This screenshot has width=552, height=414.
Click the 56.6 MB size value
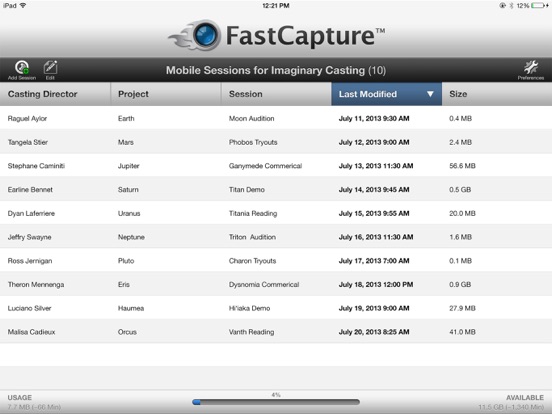pos(462,166)
